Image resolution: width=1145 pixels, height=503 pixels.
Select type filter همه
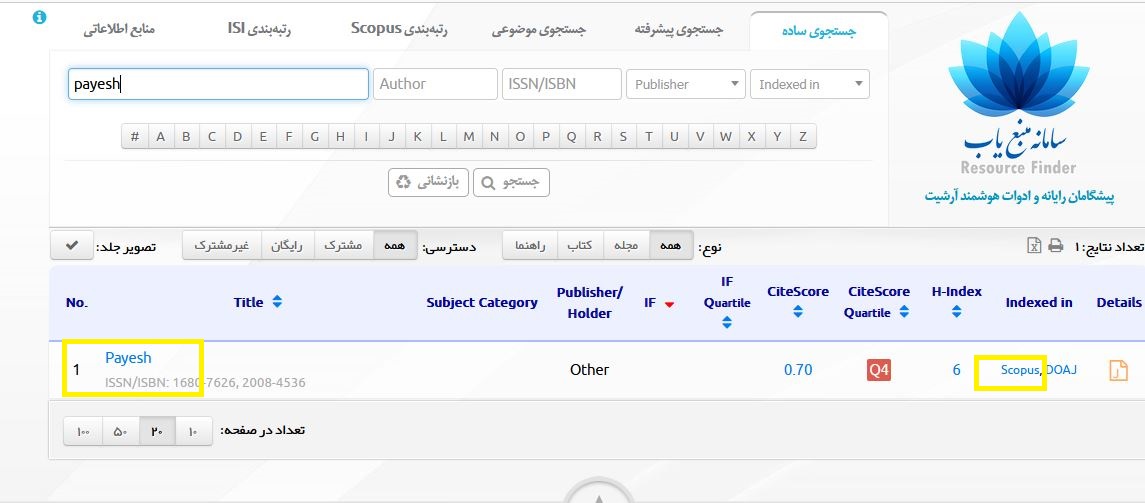(670, 246)
